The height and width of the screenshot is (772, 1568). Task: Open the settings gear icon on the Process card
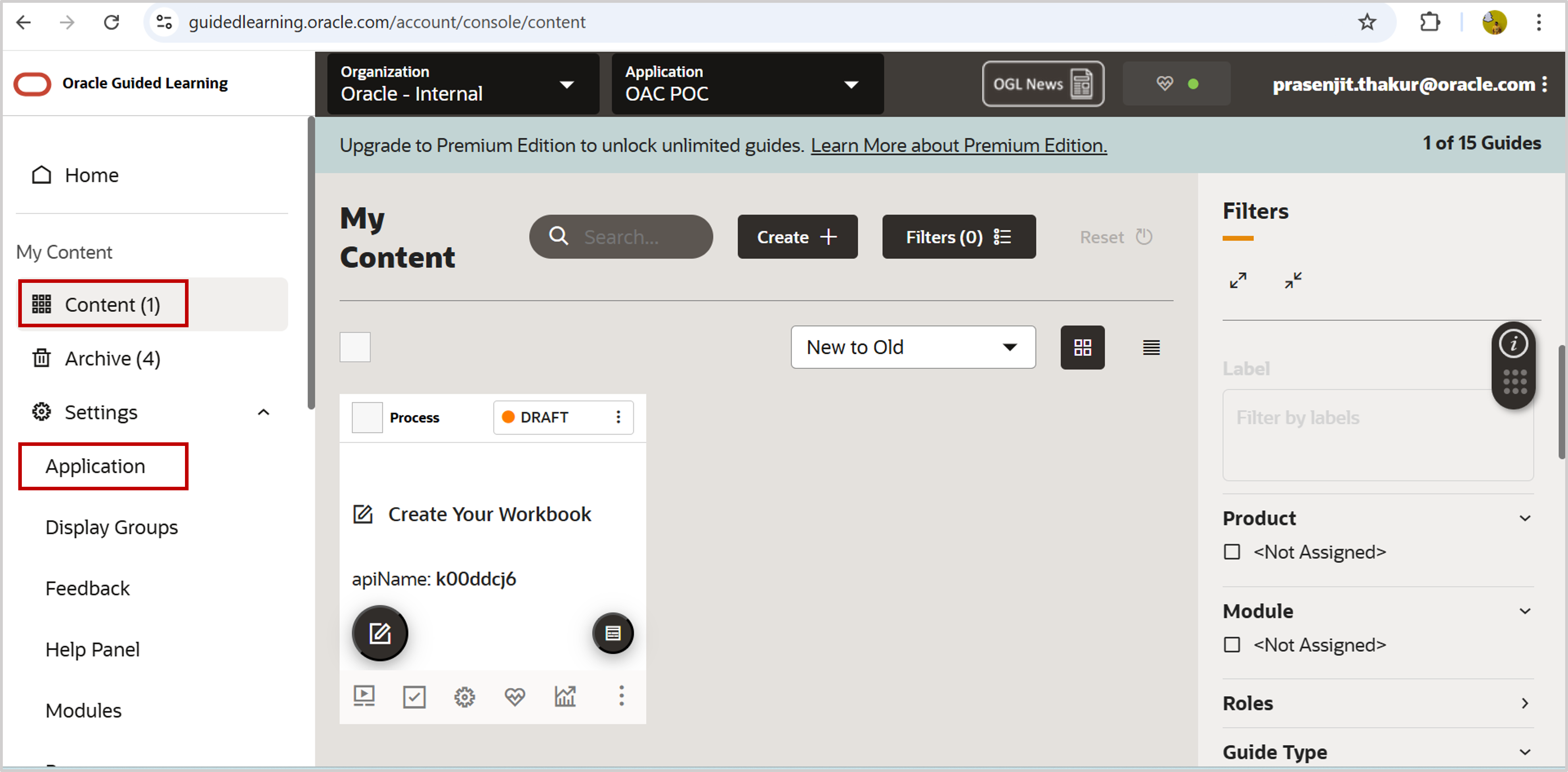[x=464, y=696]
